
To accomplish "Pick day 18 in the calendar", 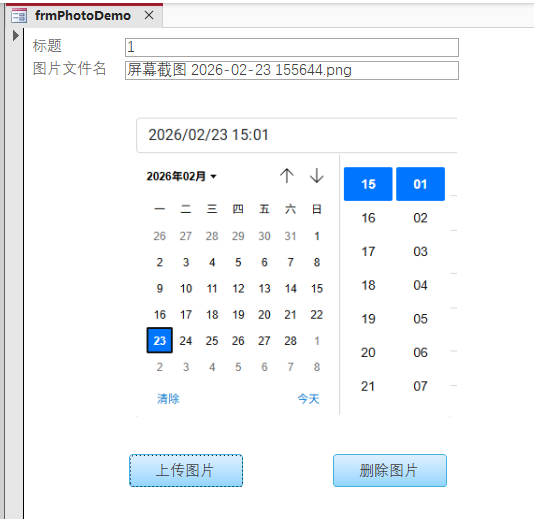I will [212, 315].
